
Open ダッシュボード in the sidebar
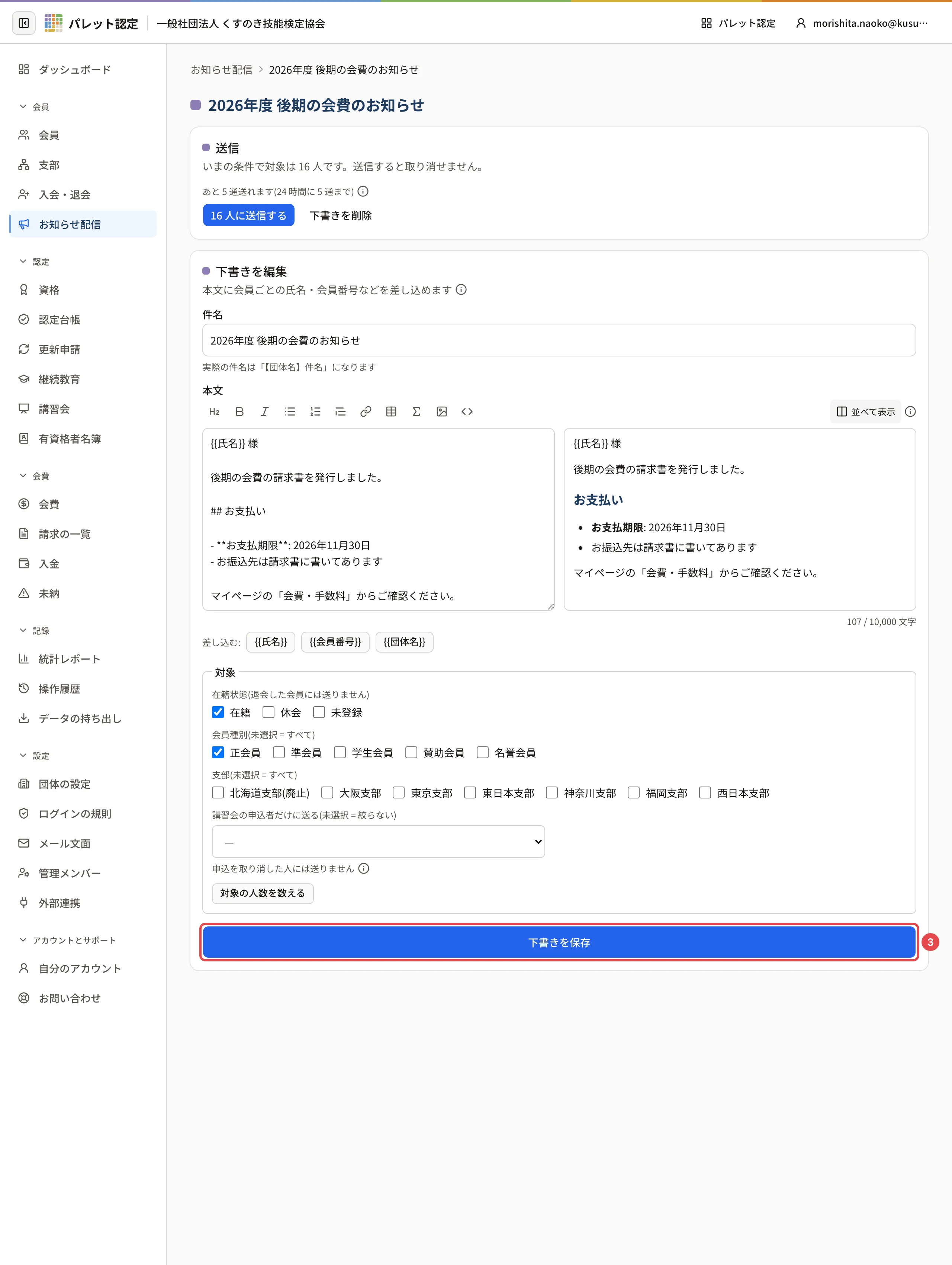click(x=83, y=70)
